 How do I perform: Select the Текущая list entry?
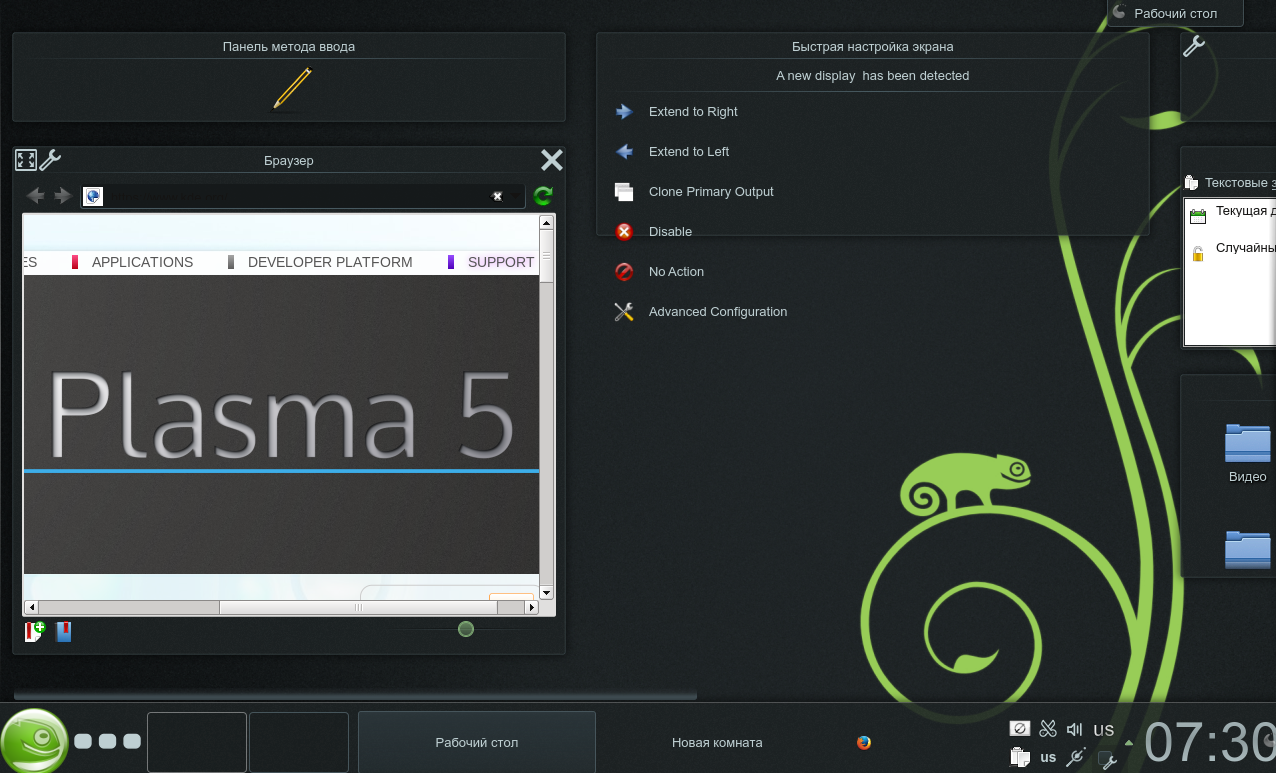1232,213
